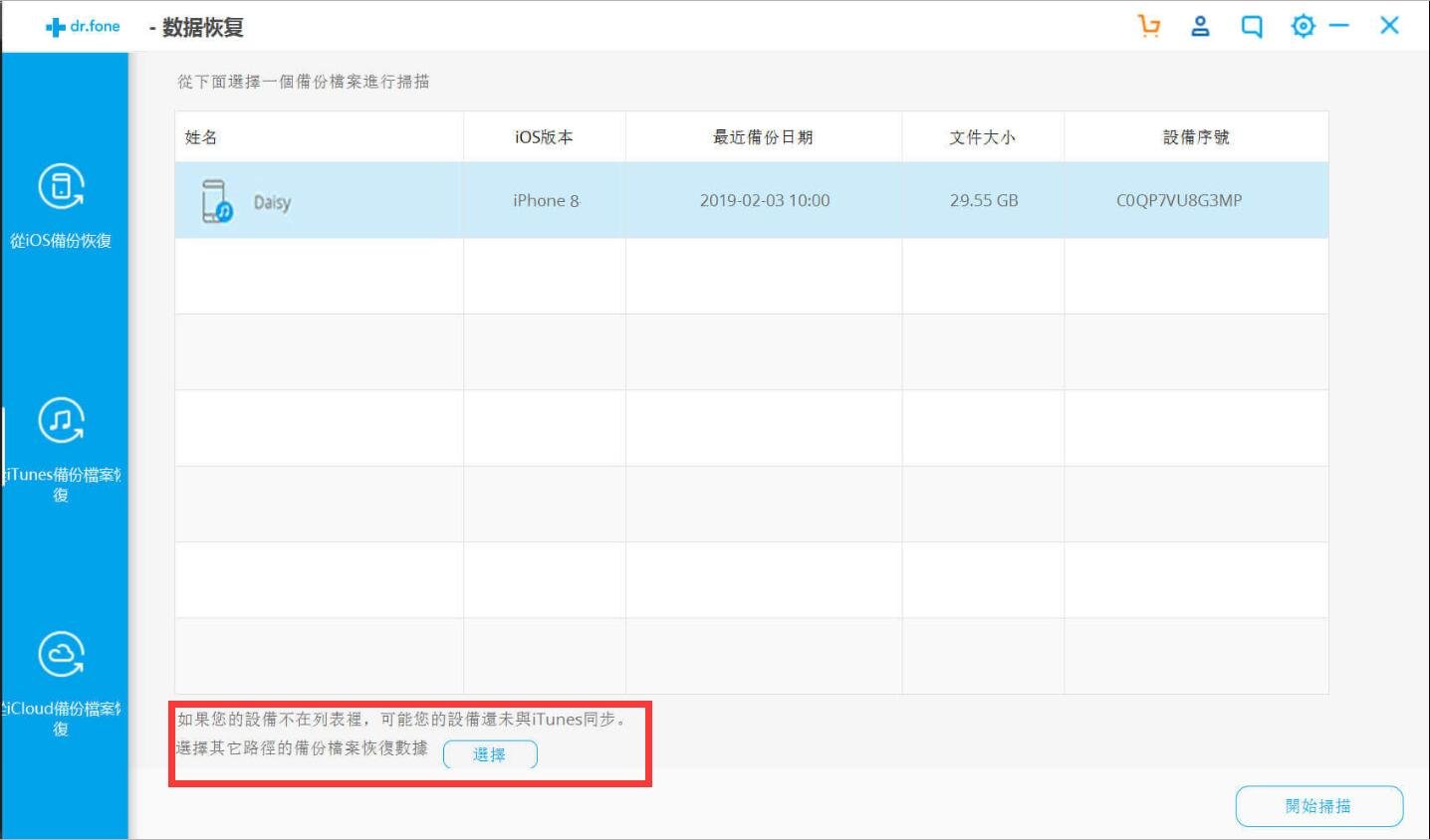This screenshot has height=840, width=1430.
Task: Click the Daisy backup device icon
Action: [216, 201]
